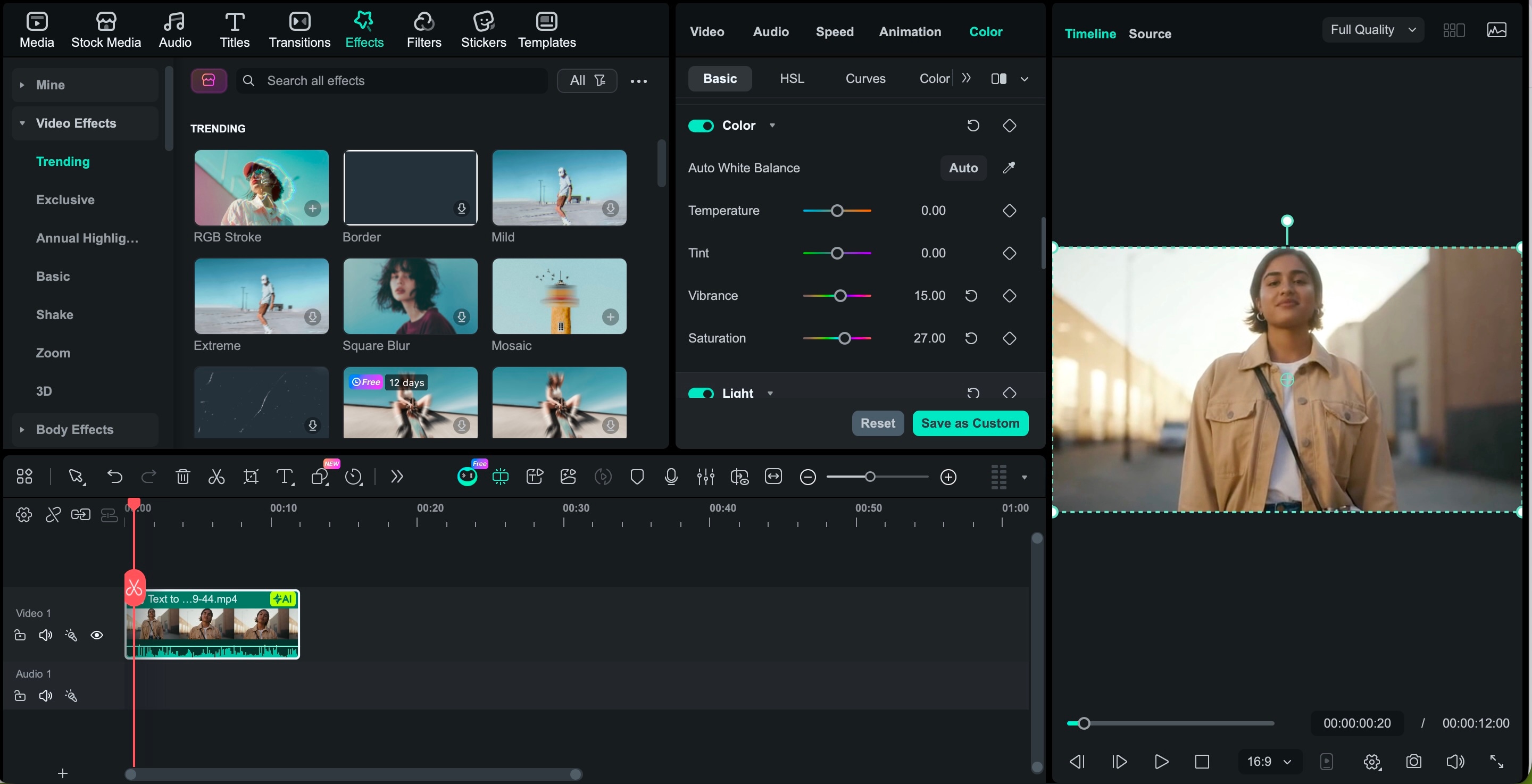Click the Delete trash icon in the toolbar
The height and width of the screenshot is (784, 1532).
182,477
